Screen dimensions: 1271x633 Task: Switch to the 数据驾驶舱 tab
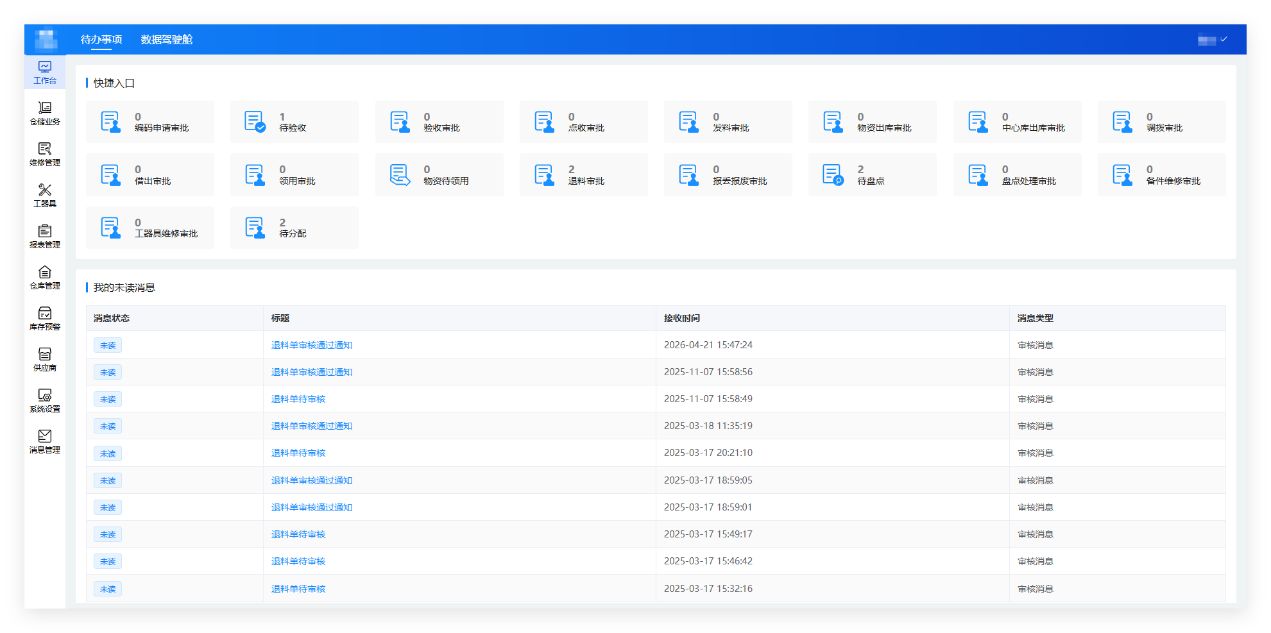click(x=166, y=40)
